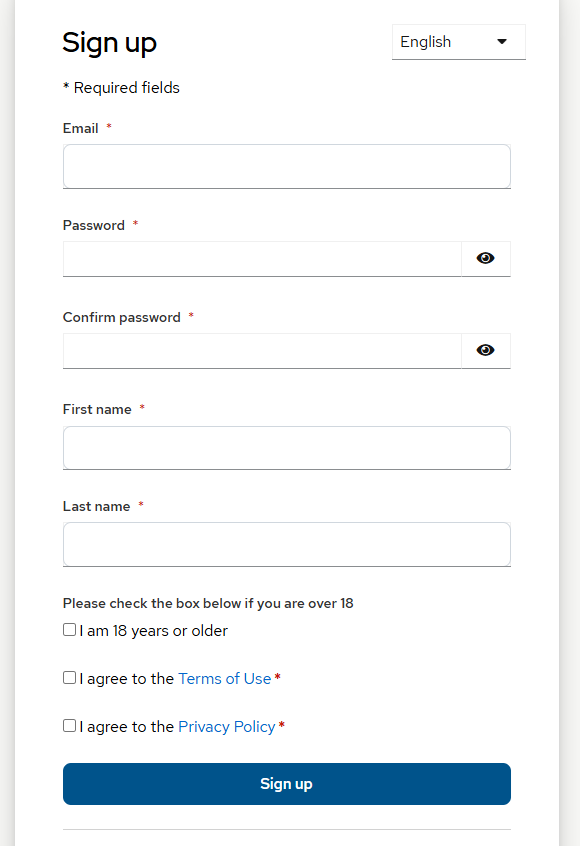Click the 'Required fields' notice text
This screenshot has width=580, height=846.
click(121, 87)
